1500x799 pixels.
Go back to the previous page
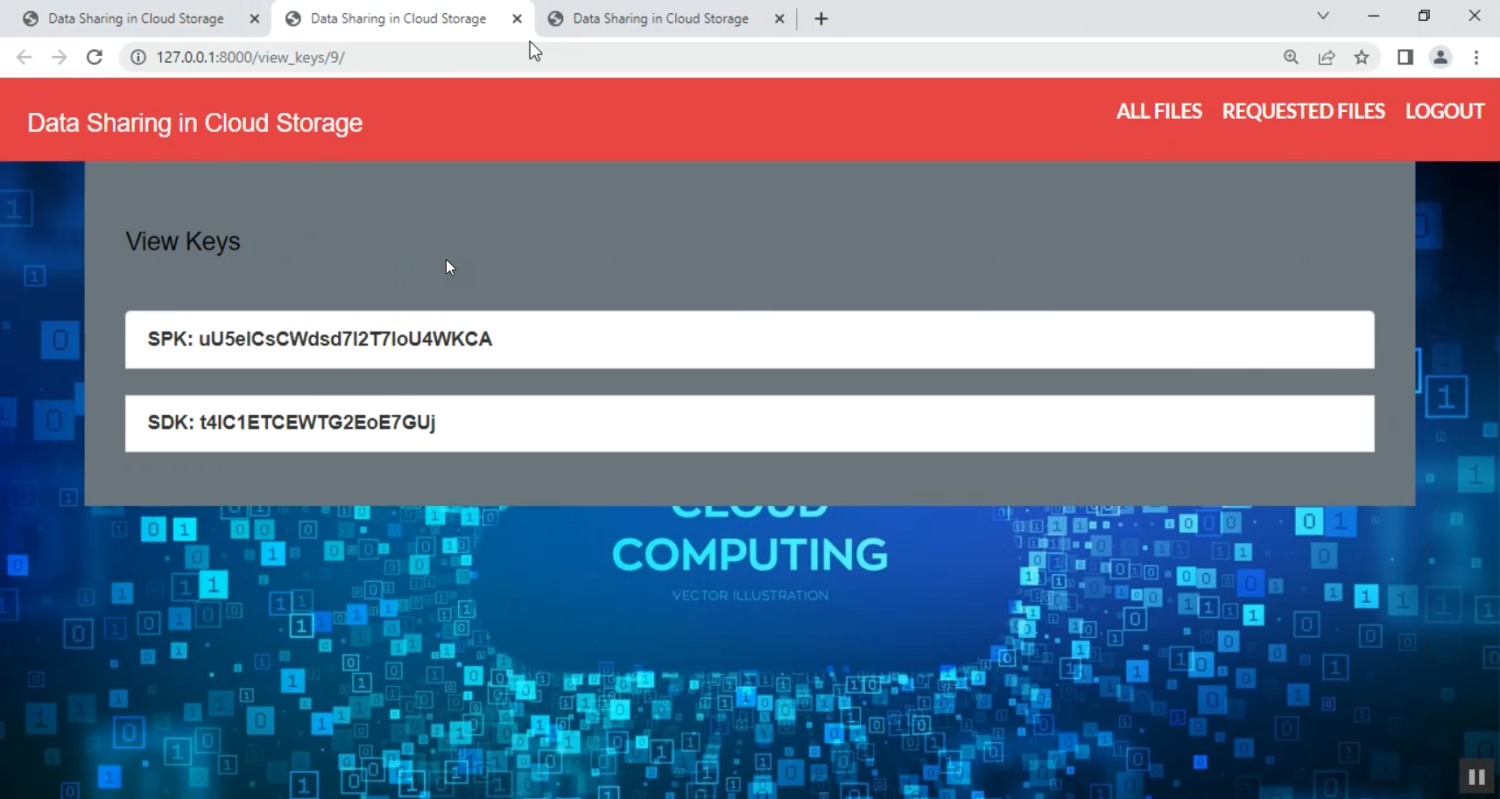pos(24,57)
